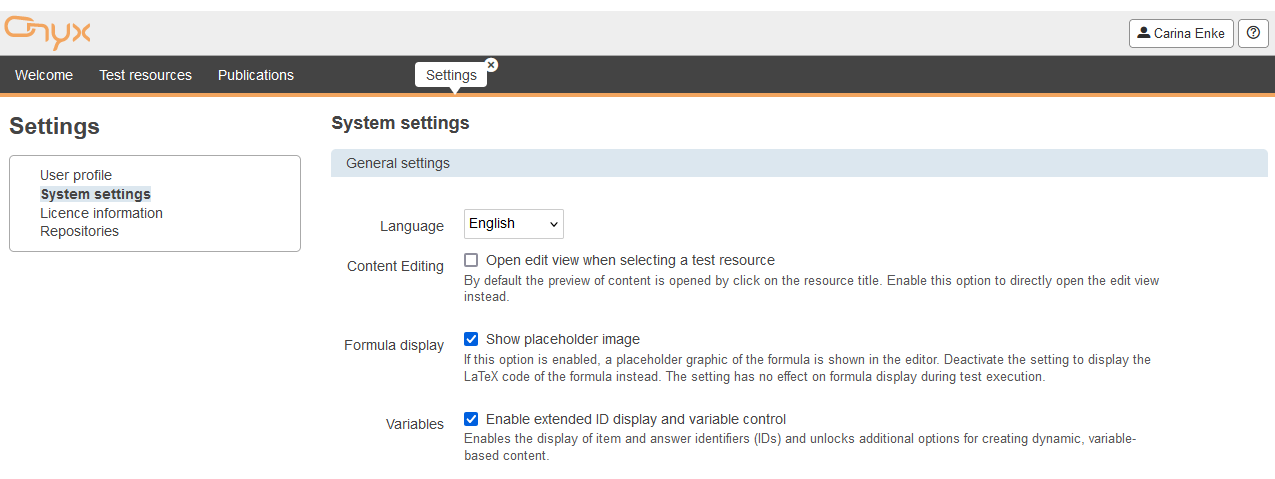Go to the Welcome tab

point(44,75)
